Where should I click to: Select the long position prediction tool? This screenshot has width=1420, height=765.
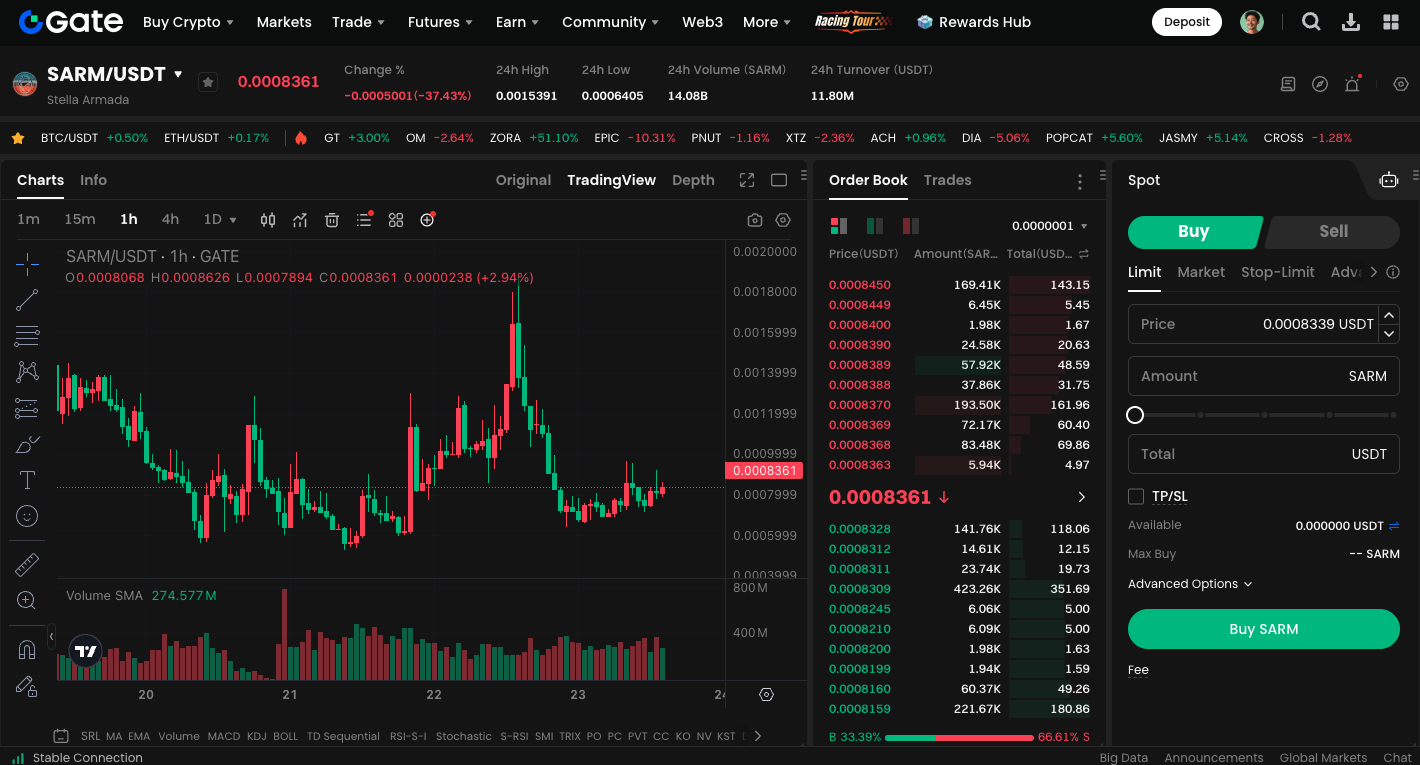tap(27, 407)
